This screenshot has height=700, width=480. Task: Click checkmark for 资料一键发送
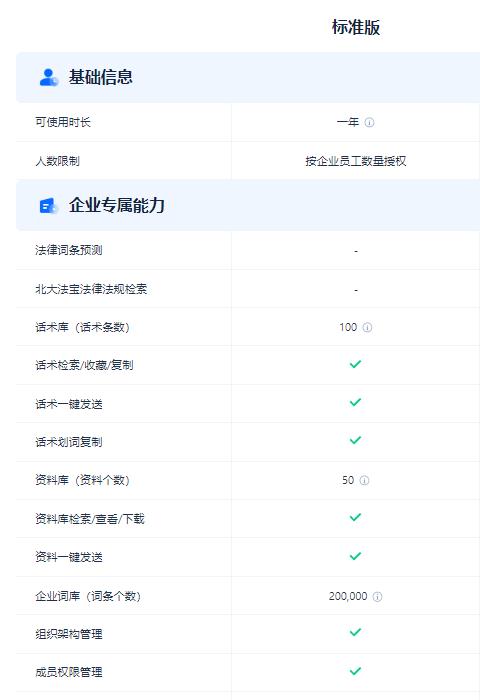tap(355, 556)
